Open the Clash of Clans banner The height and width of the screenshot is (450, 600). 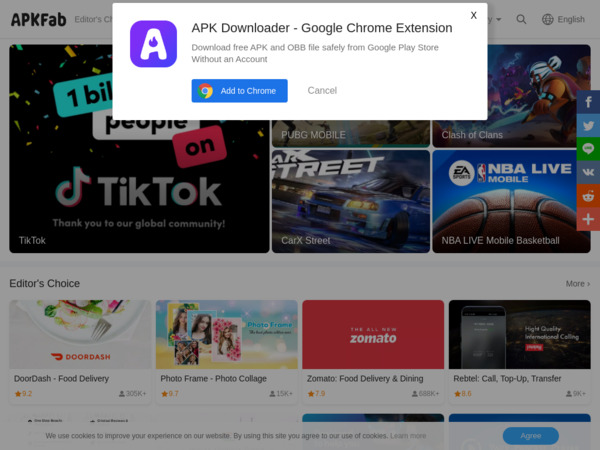click(512, 96)
